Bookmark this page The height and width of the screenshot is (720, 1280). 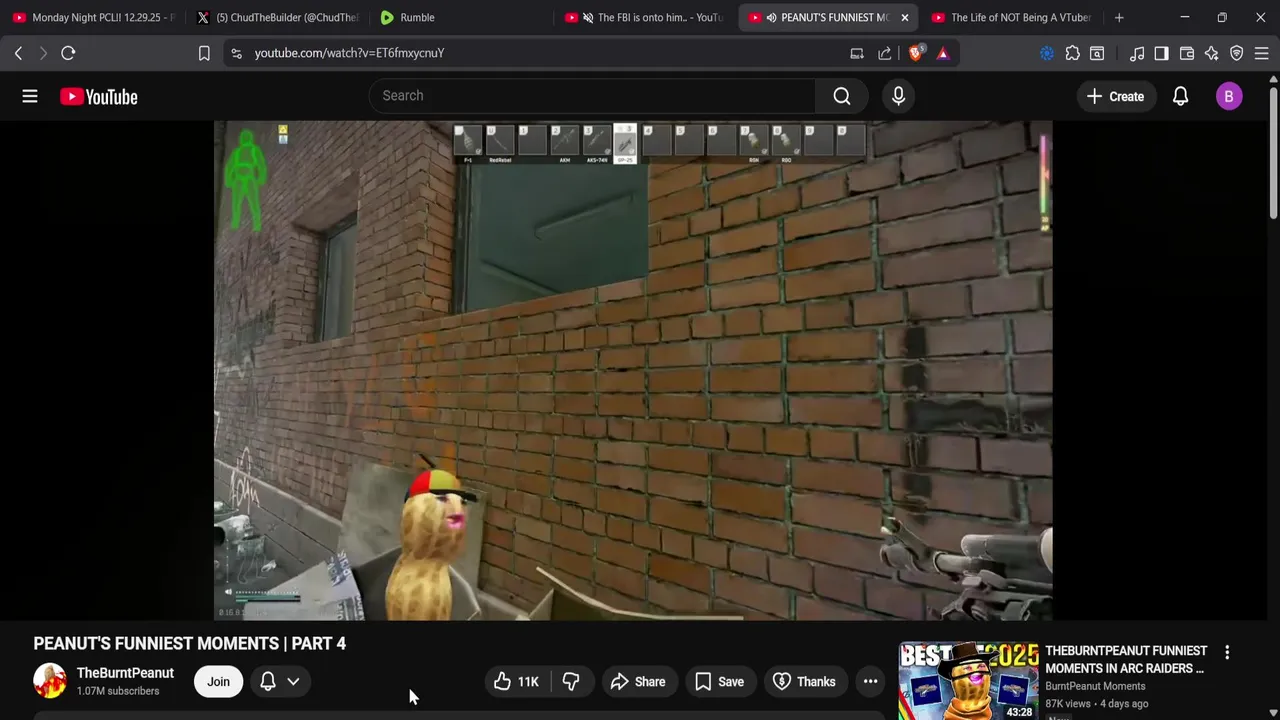204,53
